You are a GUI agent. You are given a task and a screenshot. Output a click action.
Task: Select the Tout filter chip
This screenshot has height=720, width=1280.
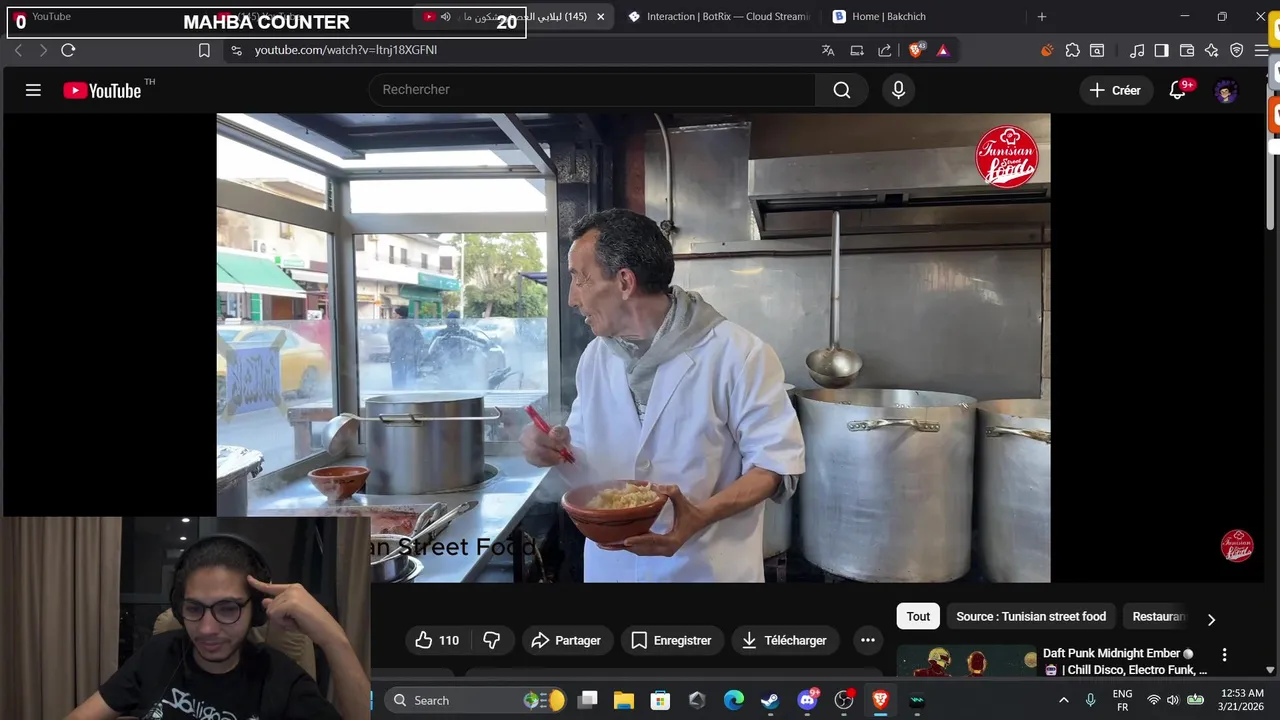pos(918,617)
